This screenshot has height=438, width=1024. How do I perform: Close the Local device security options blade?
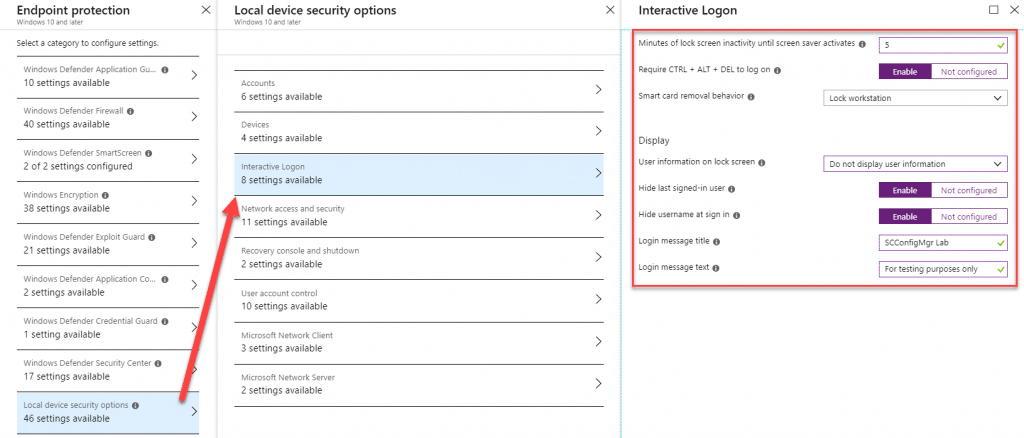tap(610, 10)
